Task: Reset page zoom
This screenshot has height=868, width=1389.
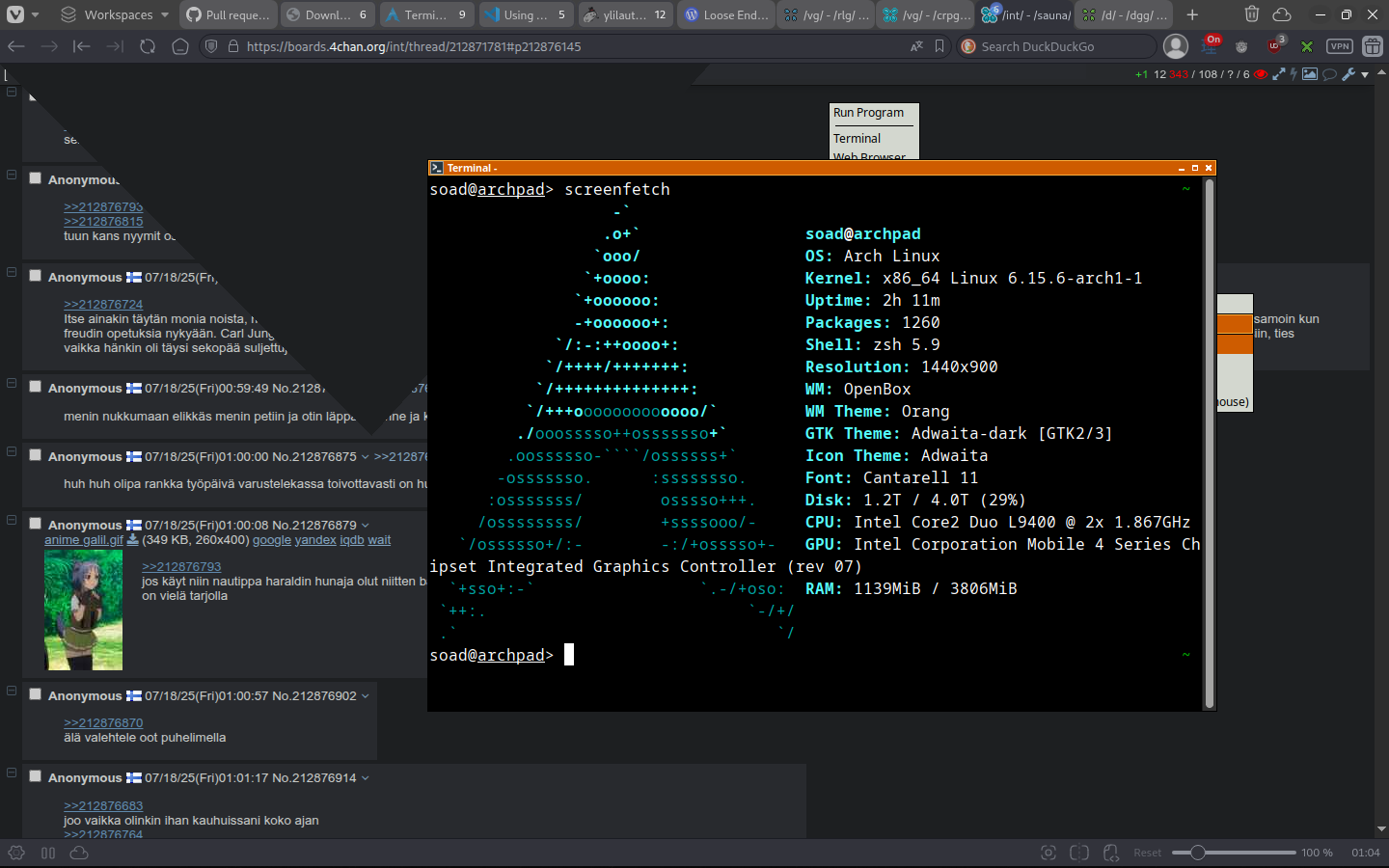Action: [x=1147, y=853]
